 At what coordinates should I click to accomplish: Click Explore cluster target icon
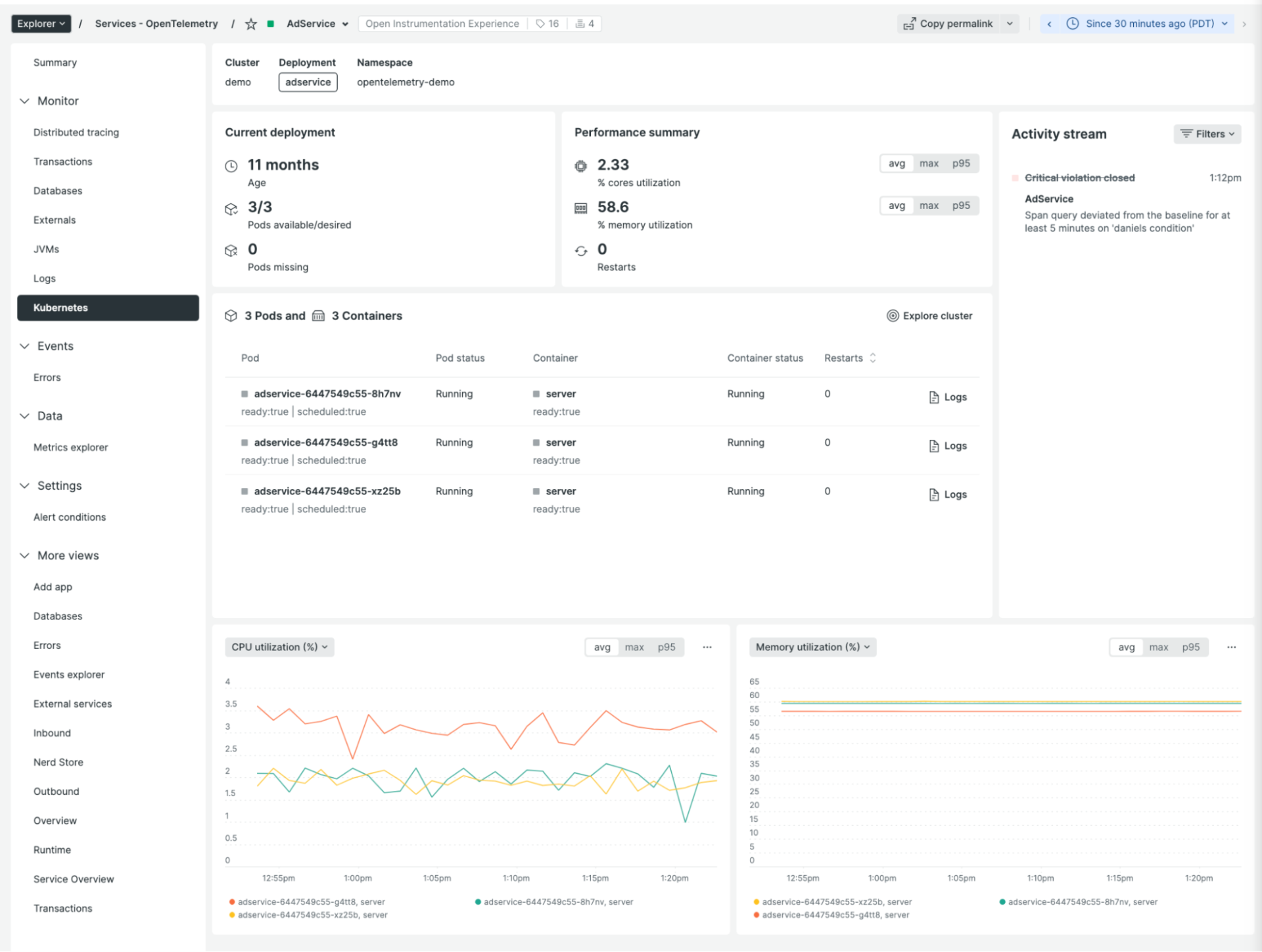[x=893, y=316]
